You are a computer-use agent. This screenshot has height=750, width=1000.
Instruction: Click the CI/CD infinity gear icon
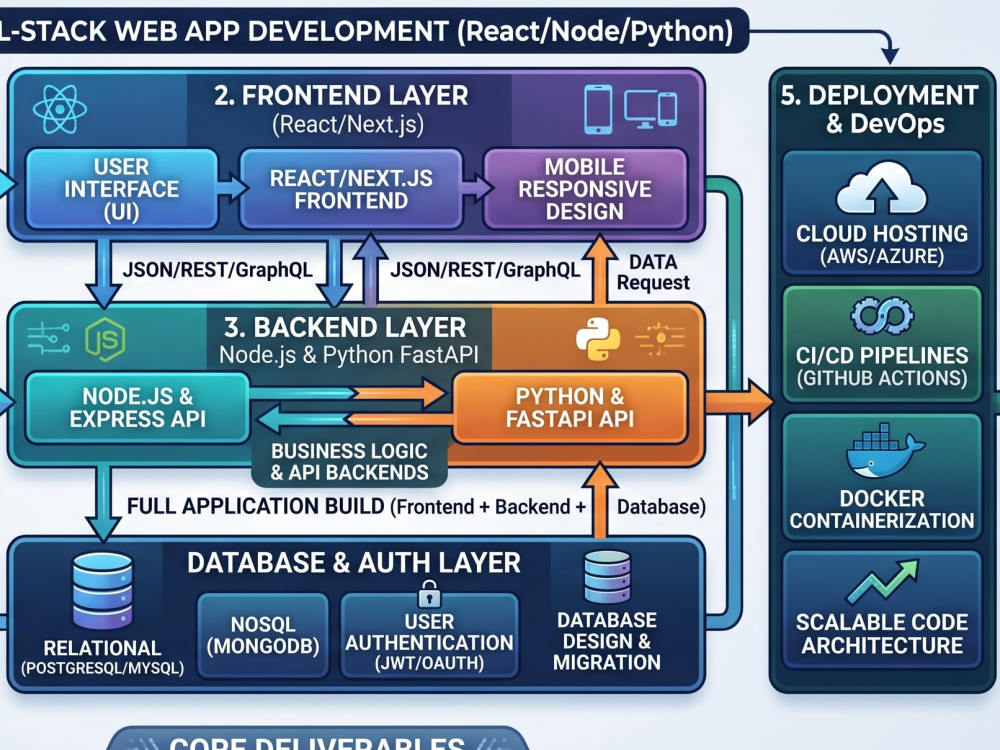tap(882, 316)
